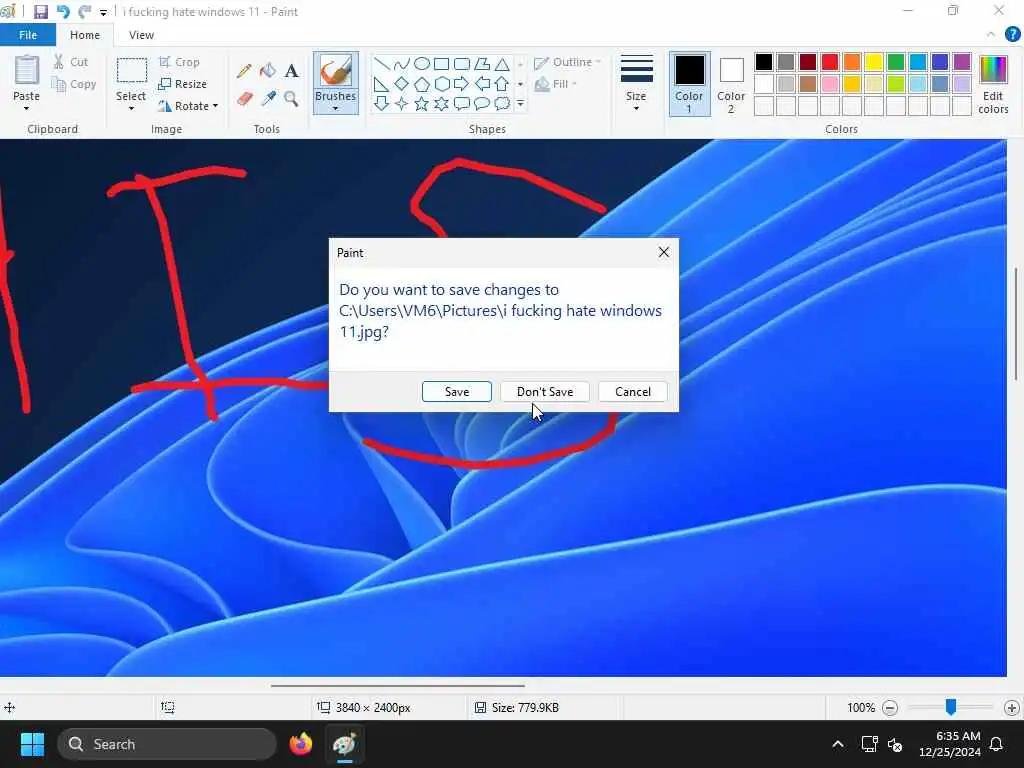Open the Rotate dropdown
1024x768 pixels.
click(x=188, y=106)
